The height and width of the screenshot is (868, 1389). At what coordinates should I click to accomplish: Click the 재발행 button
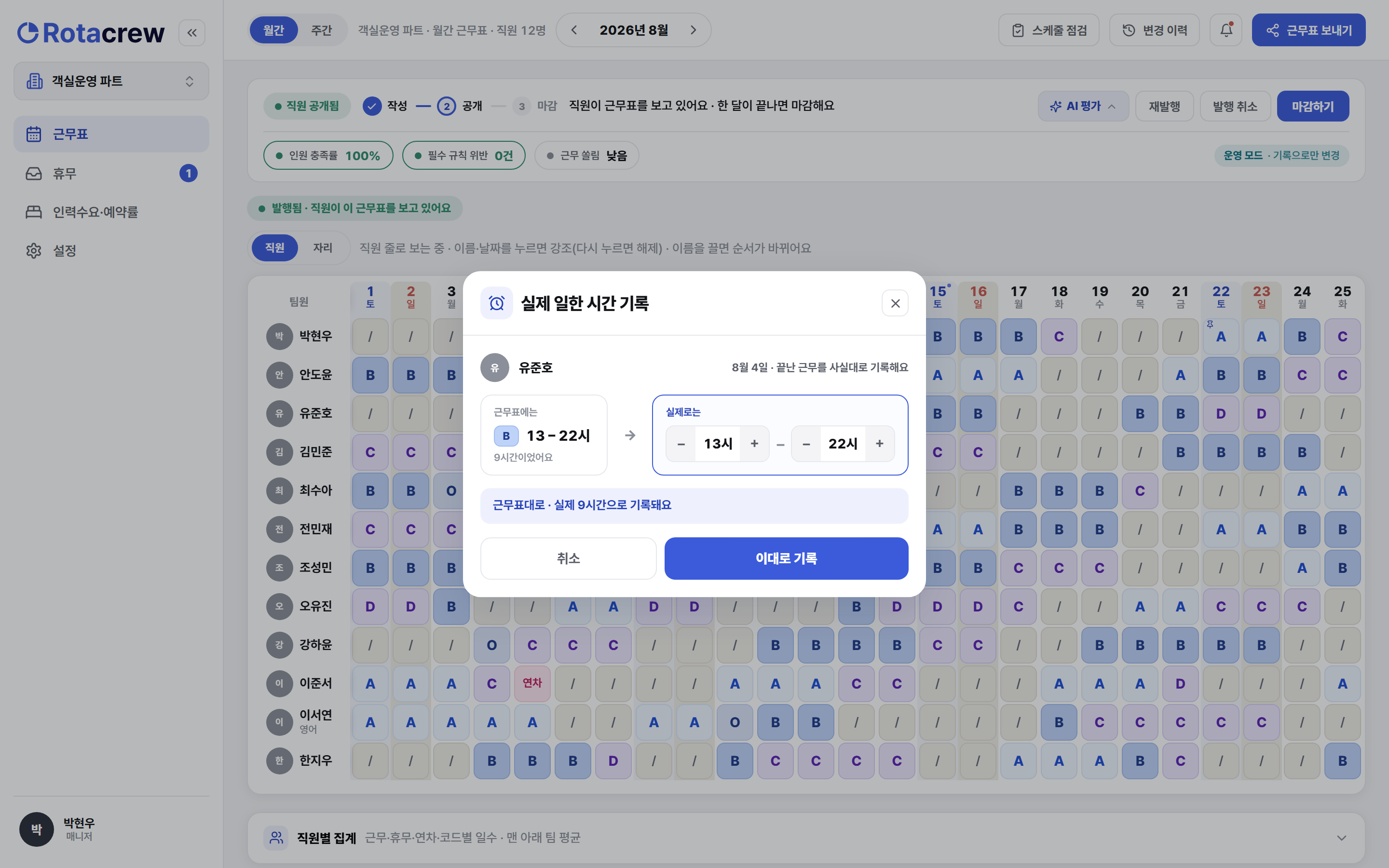point(1165,106)
